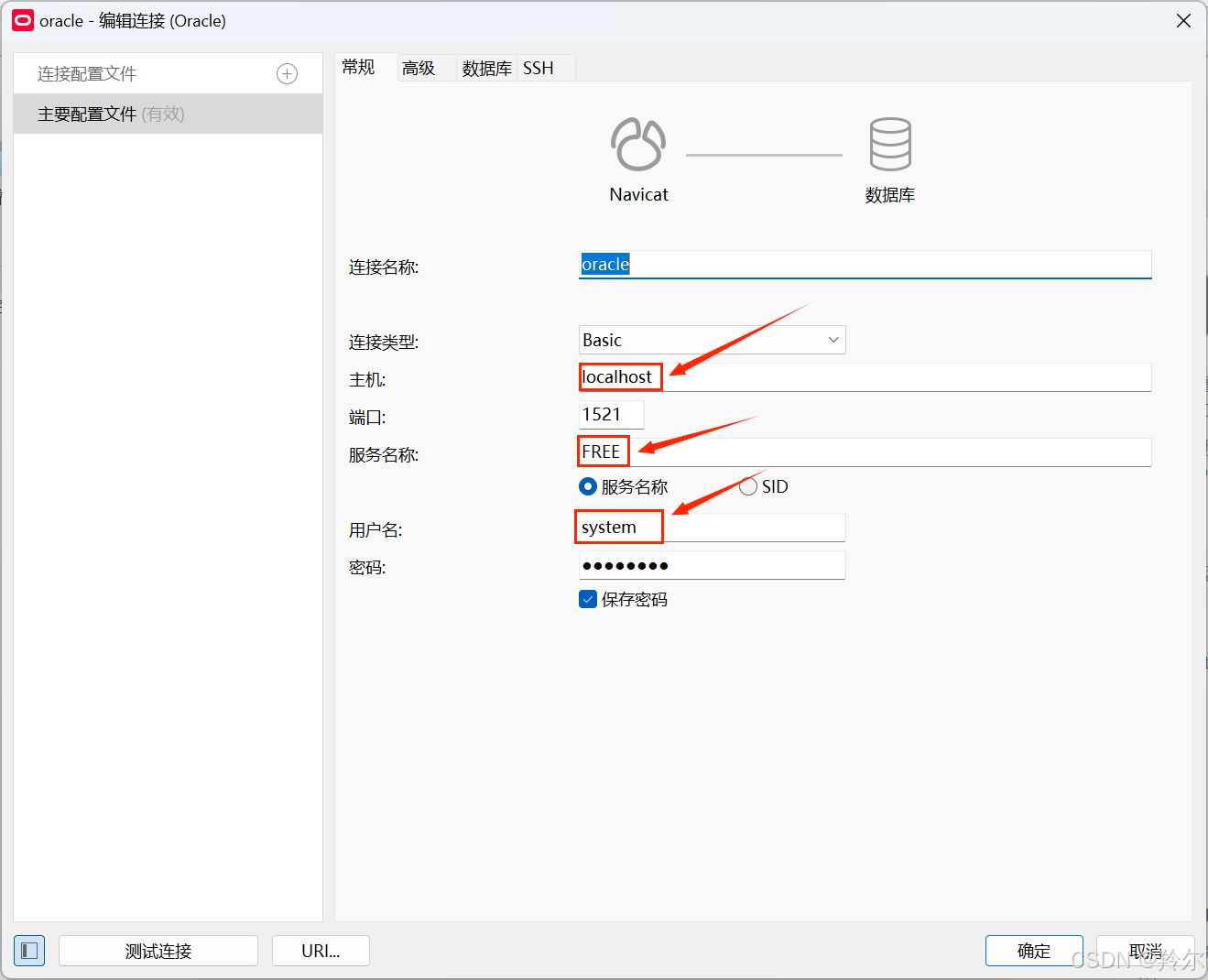The width and height of the screenshot is (1208, 980).
Task: Click the 用户名: label
Action: [375, 529]
